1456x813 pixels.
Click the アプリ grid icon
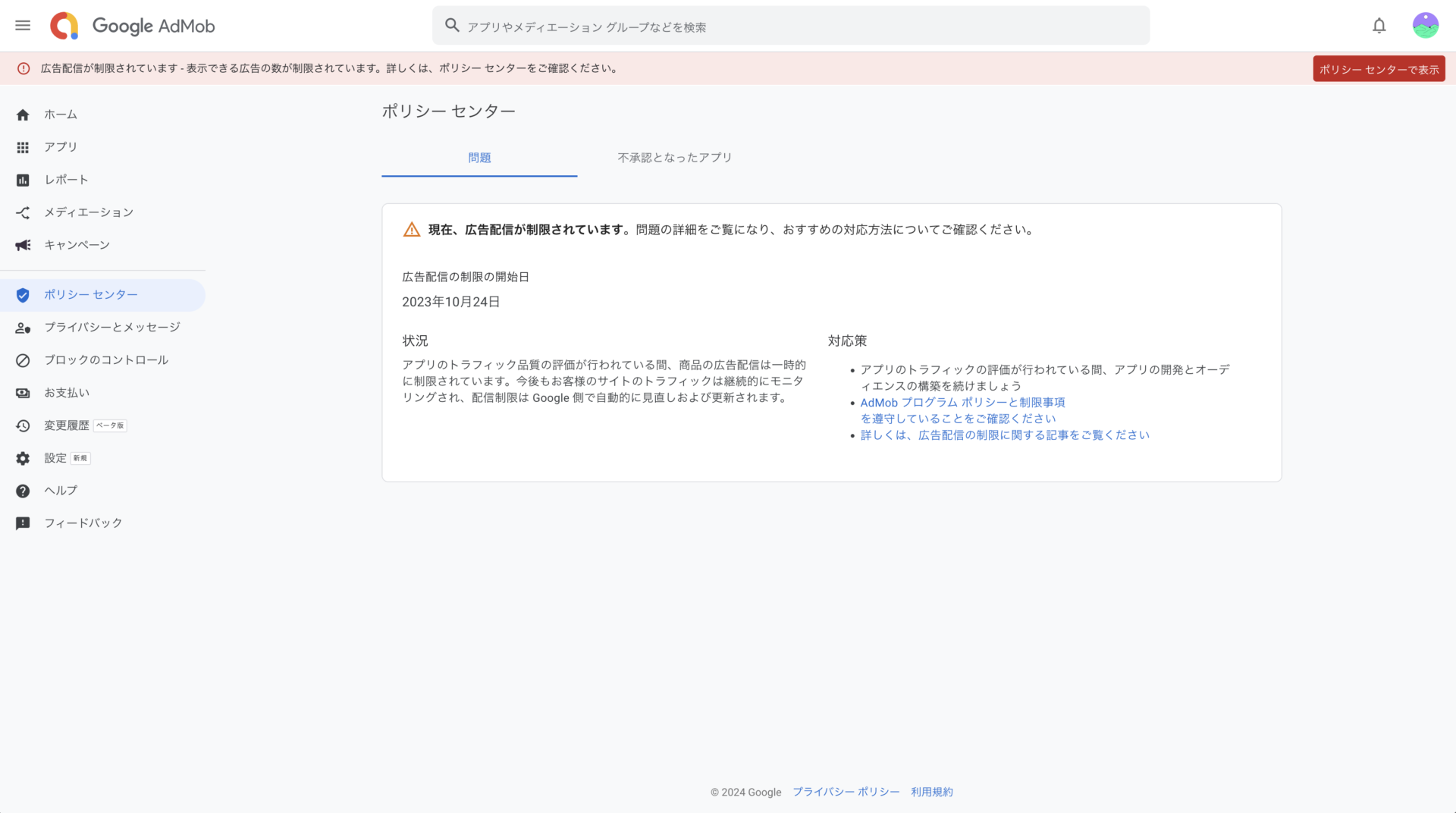click(x=23, y=147)
